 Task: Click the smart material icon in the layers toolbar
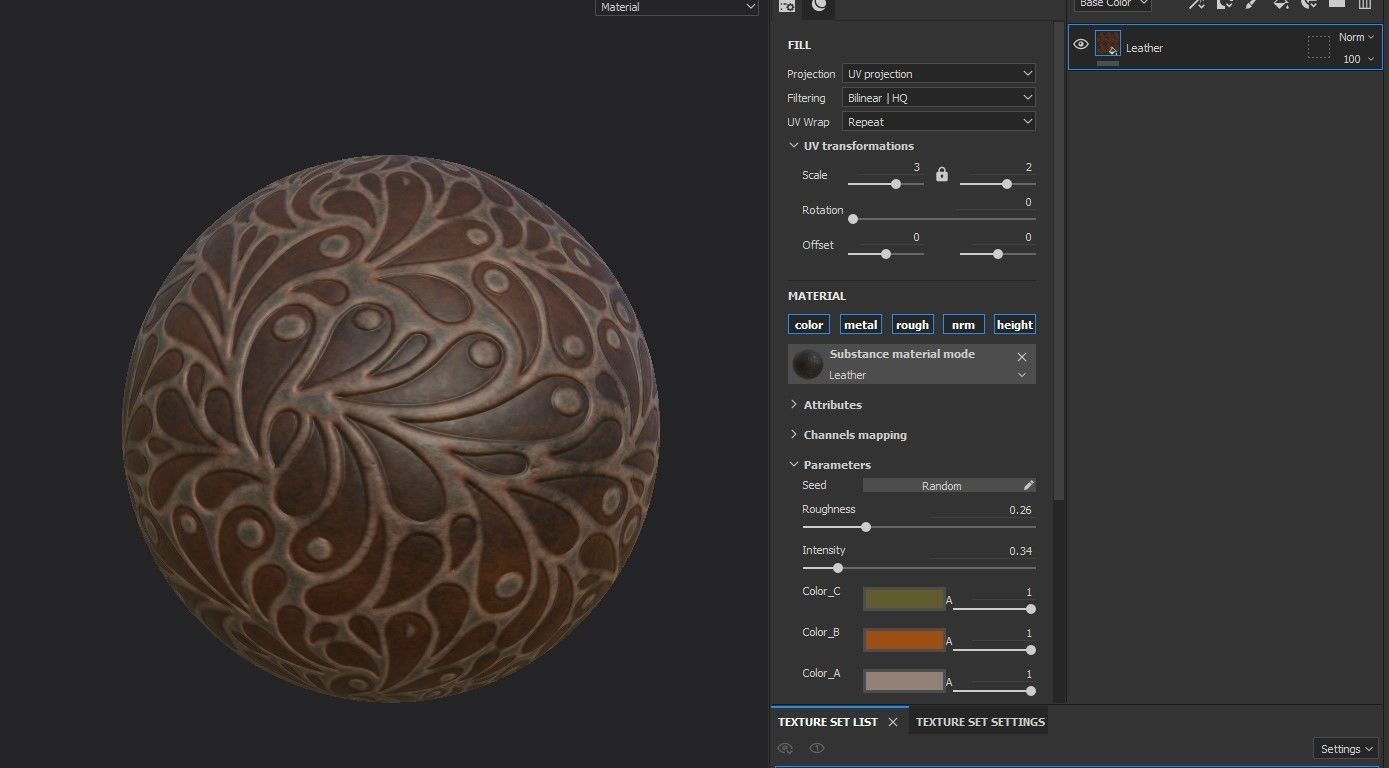coord(1308,4)
